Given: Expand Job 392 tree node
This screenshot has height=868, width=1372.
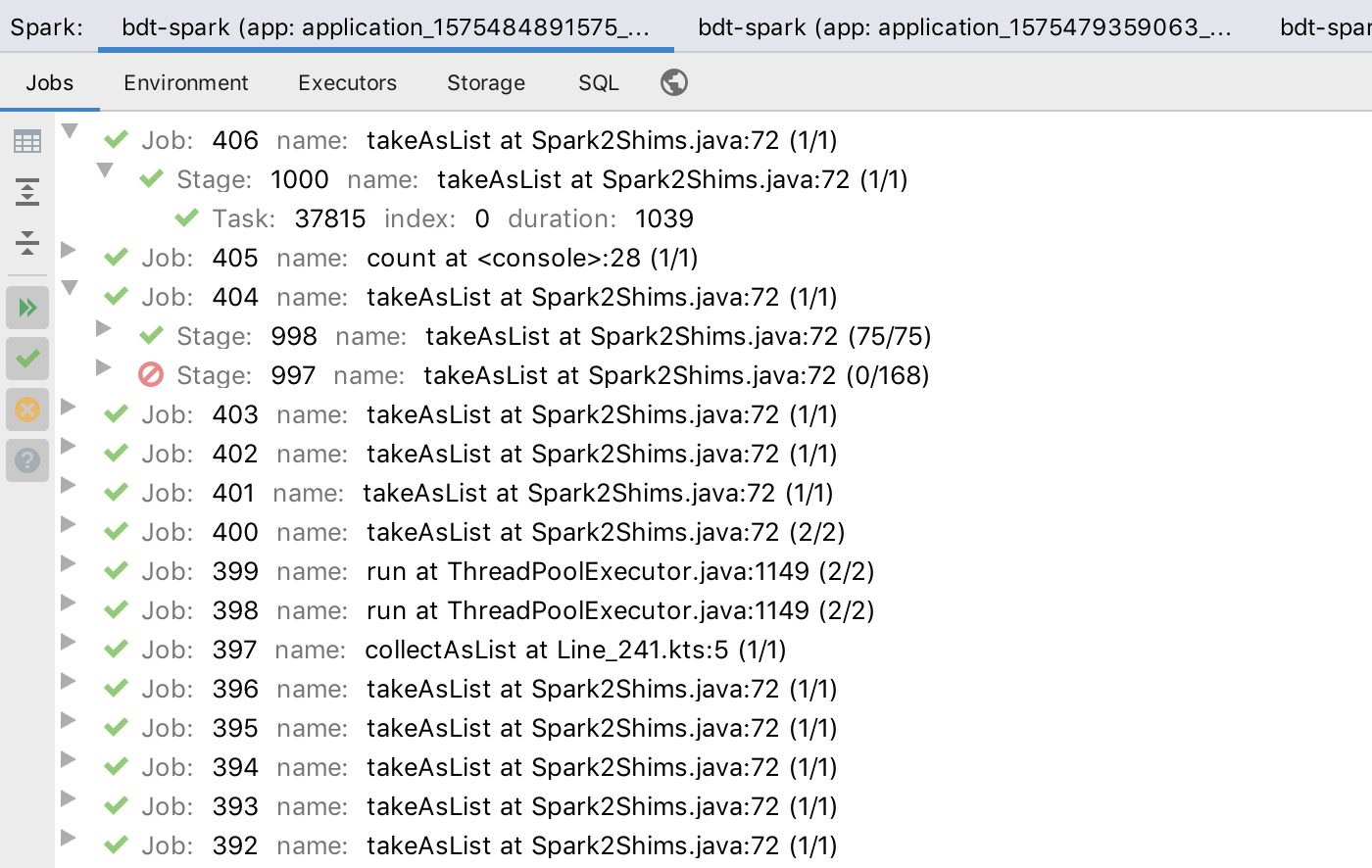Looking at the screenshot, I should pyautogui.click(x=69, y=837).
